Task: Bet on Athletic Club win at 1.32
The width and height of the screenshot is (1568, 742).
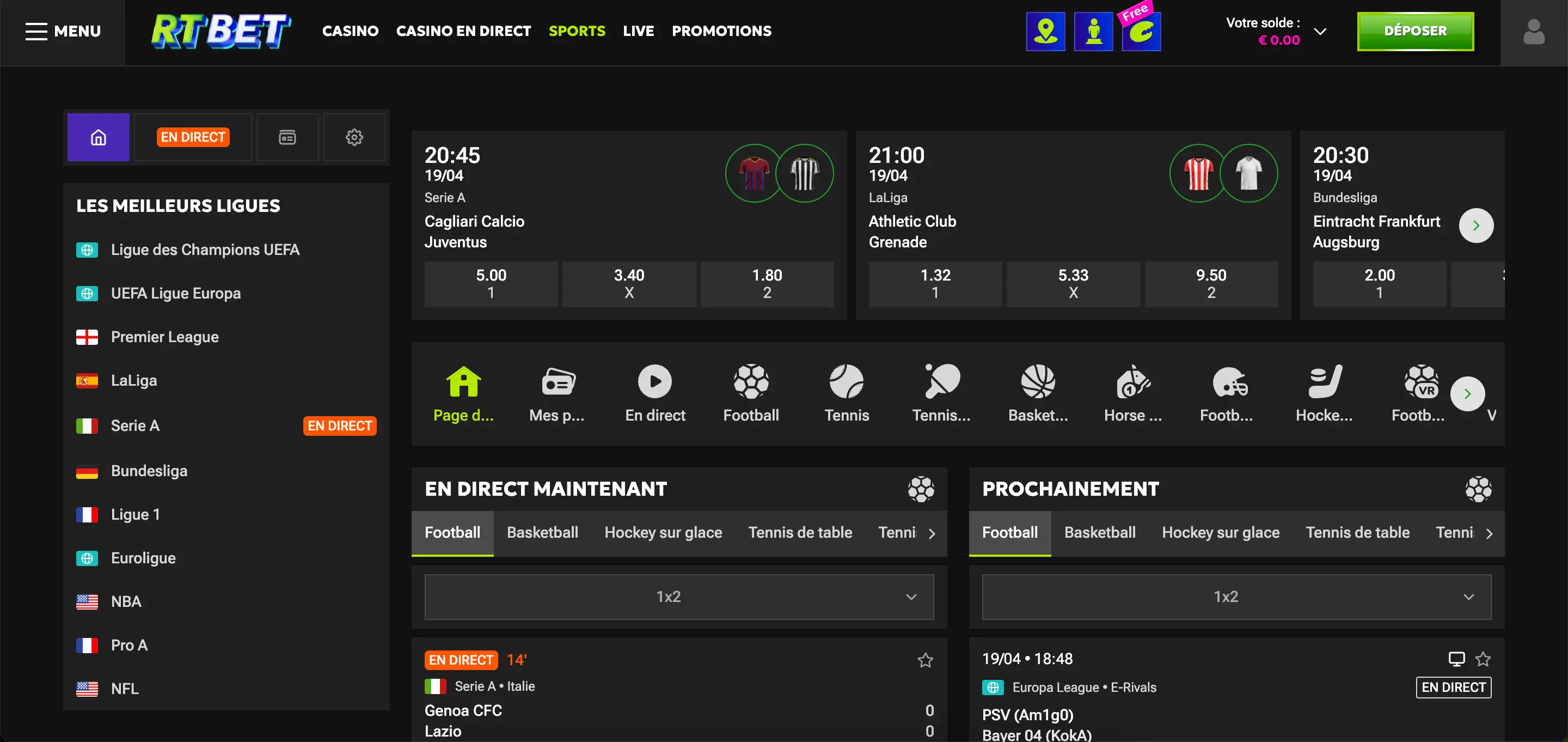Action: click(x=935, y=284)
